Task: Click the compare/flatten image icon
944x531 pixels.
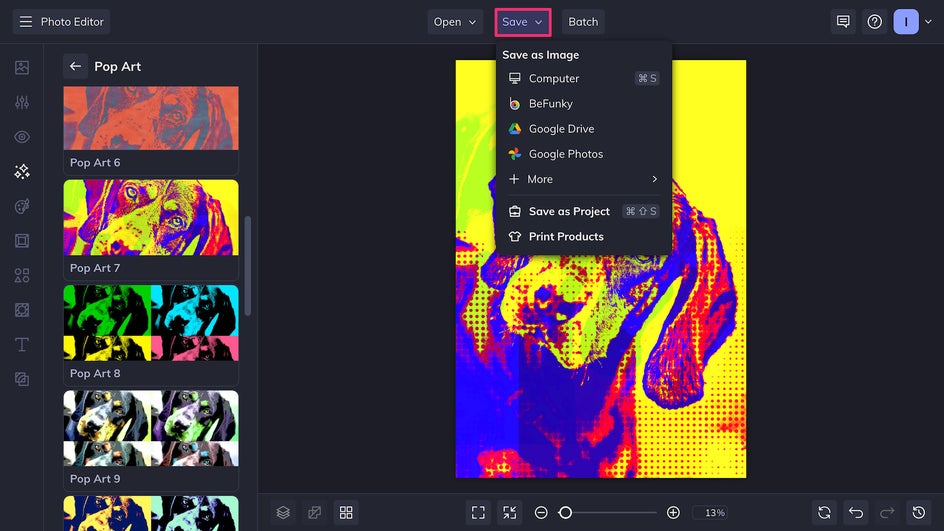Action: point(314,512)
